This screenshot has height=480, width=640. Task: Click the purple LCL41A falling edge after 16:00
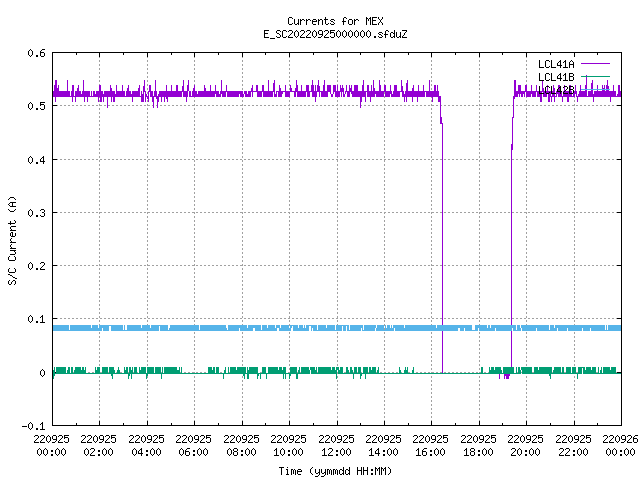(442, 245)
